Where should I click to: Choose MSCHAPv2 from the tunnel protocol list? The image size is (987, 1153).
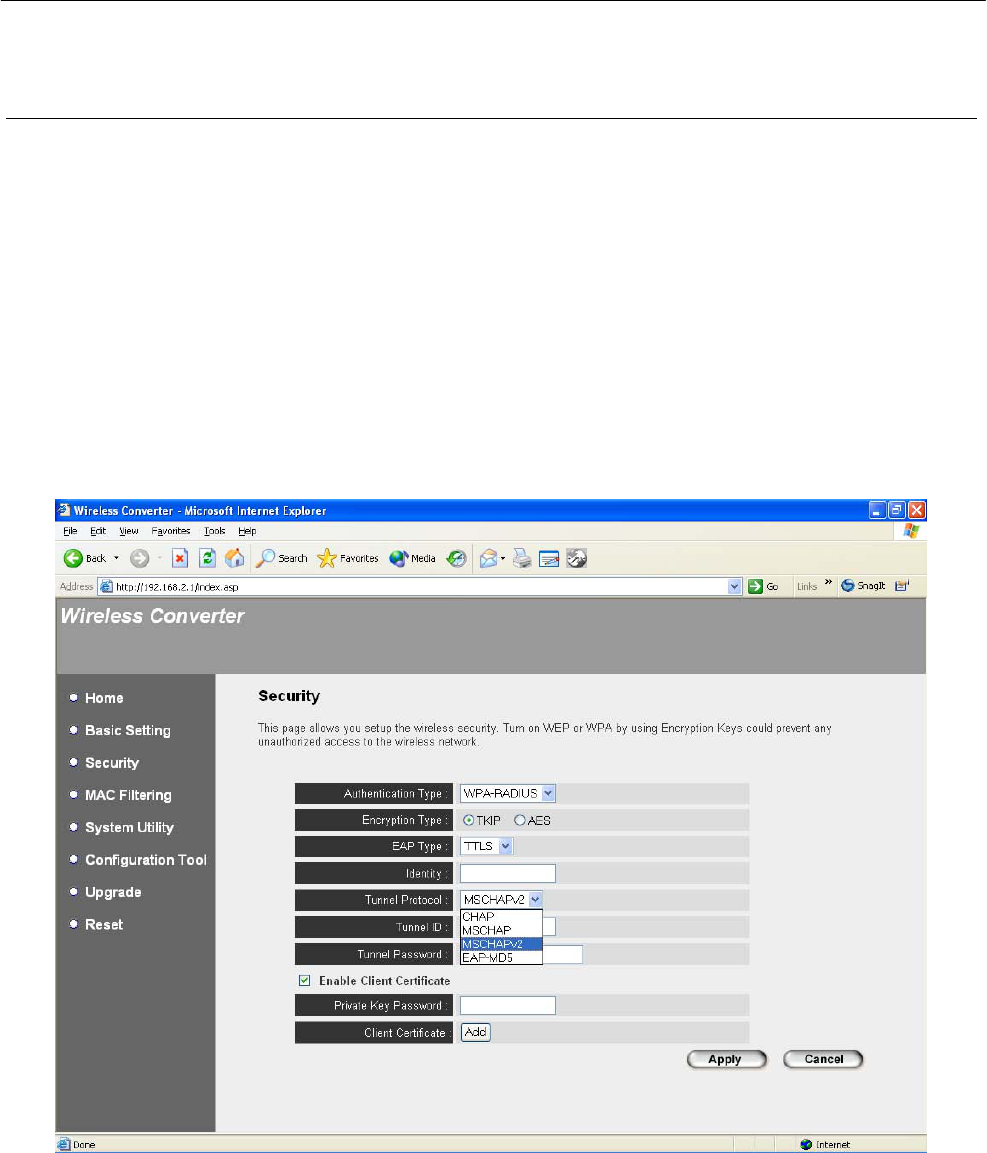click(x=501, y=944)
